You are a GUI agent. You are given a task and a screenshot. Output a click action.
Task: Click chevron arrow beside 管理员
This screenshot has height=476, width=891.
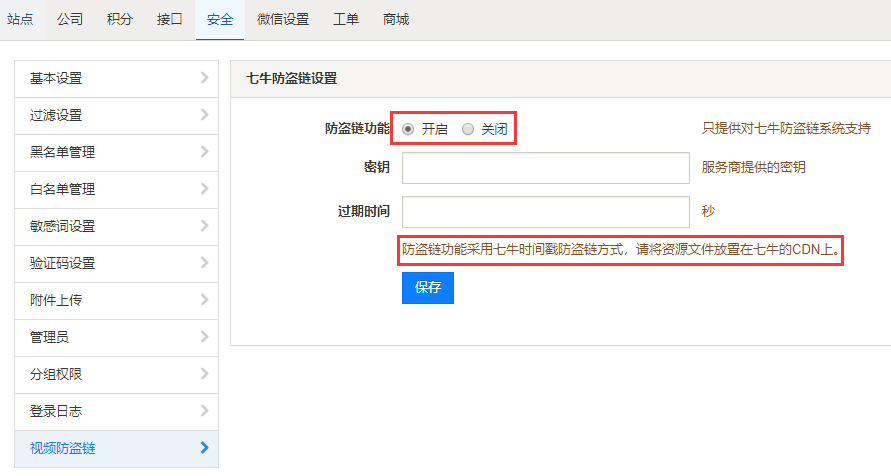click(205, 337)
